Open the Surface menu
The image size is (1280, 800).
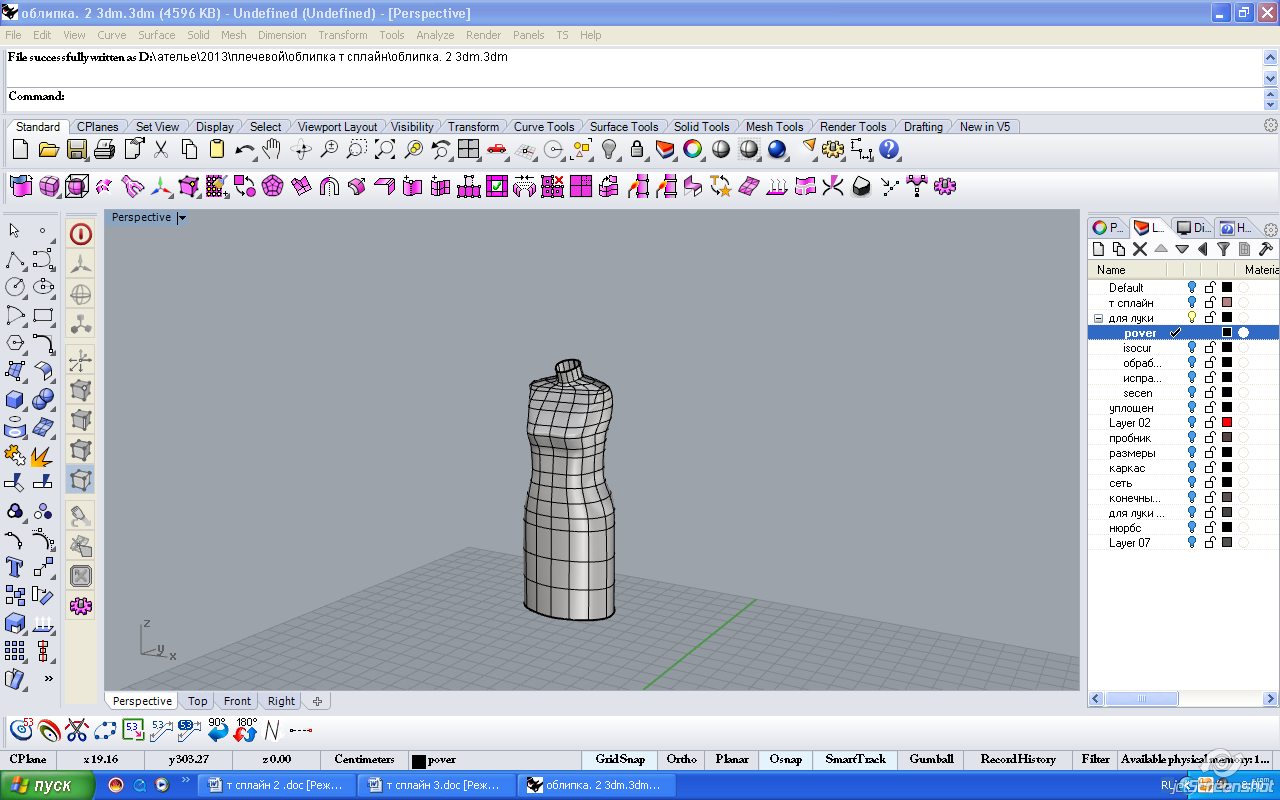pyautogui.click(x=156, y=35)
